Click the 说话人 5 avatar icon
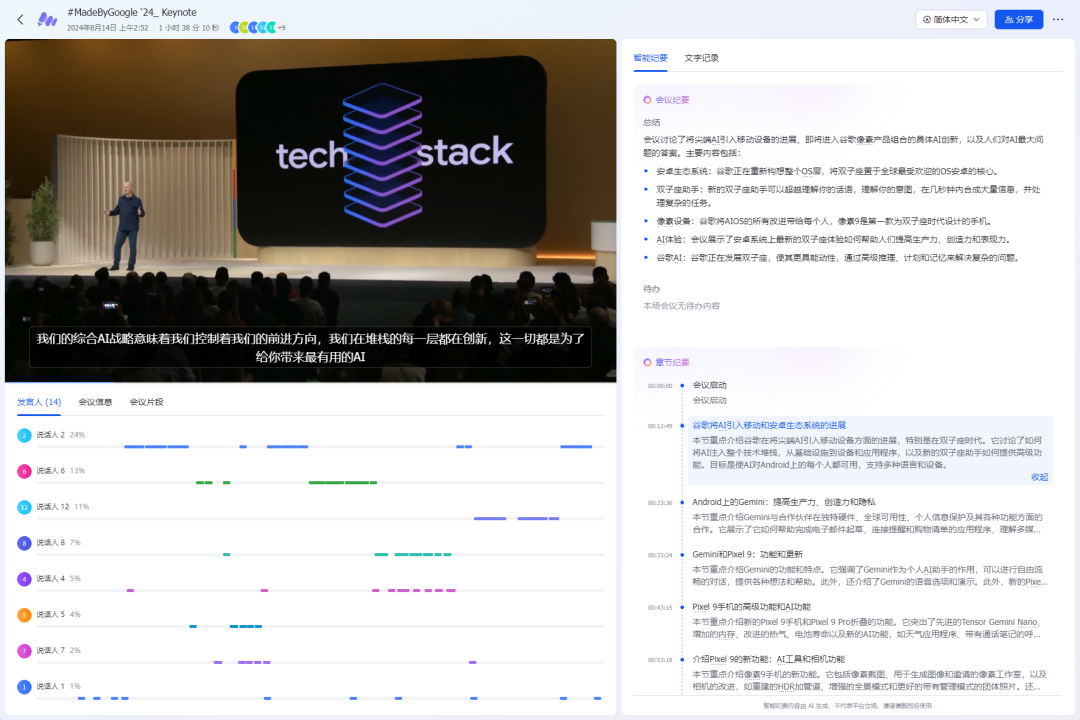Image resolution: width=1080 pixels, height=720 pixels. (24, 615)
